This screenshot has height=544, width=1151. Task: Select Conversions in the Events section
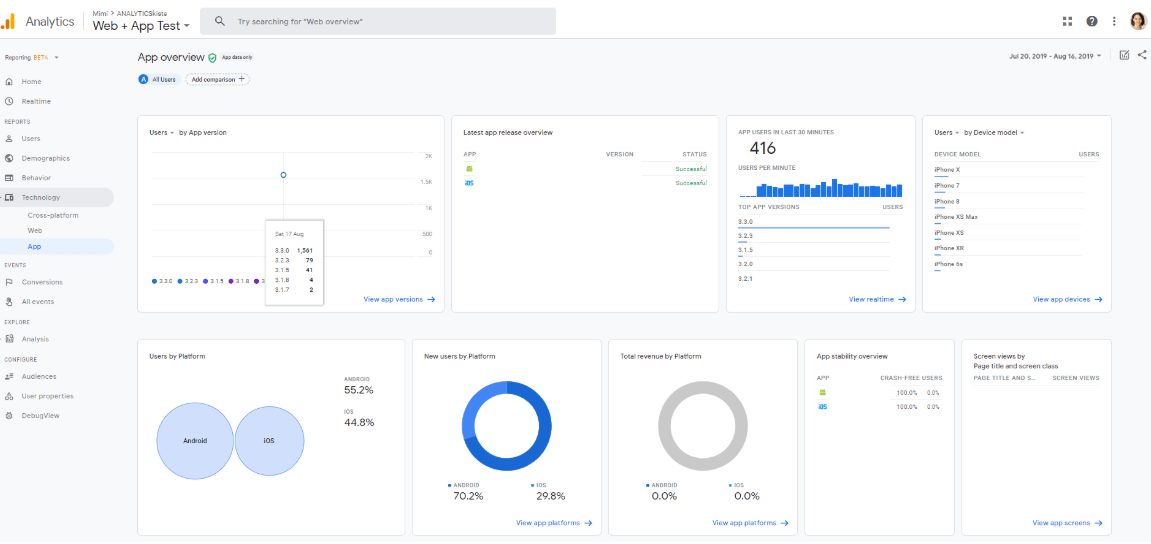(41, 282)
